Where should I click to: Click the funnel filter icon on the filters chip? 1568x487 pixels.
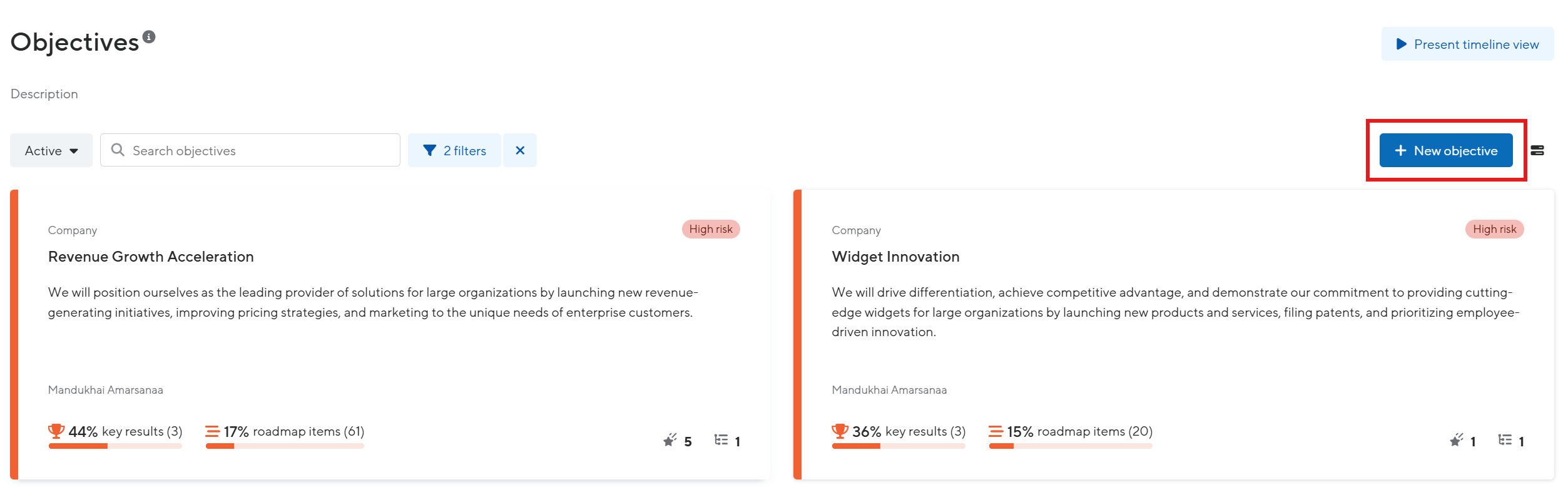click(x=430, y=150)
